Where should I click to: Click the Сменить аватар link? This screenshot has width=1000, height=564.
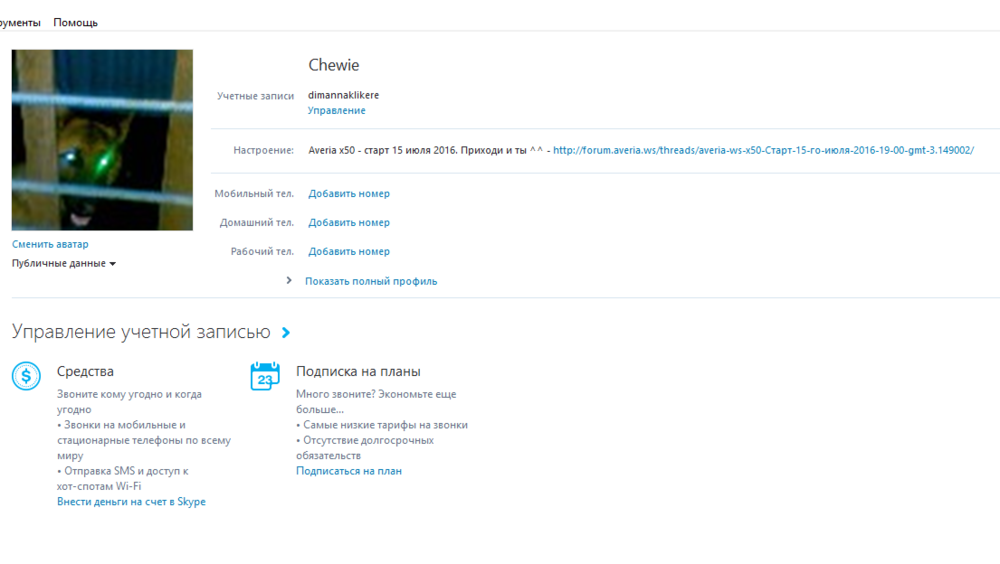point(50,244)
